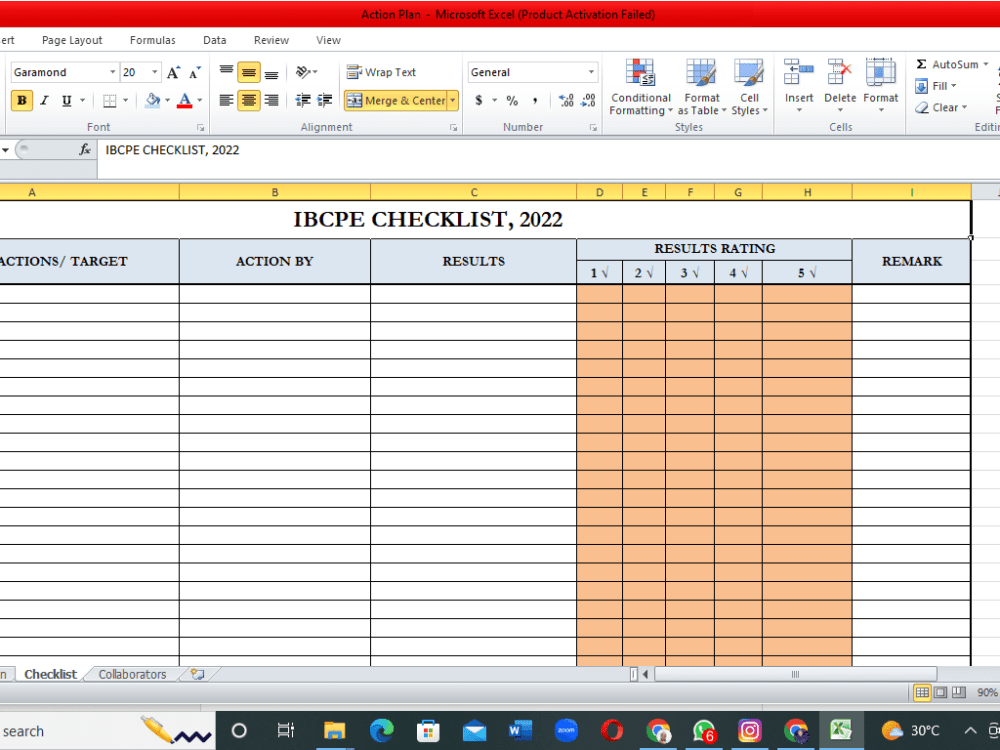
Task: Toggle Align Text Left
Action: tap(226, 100)
